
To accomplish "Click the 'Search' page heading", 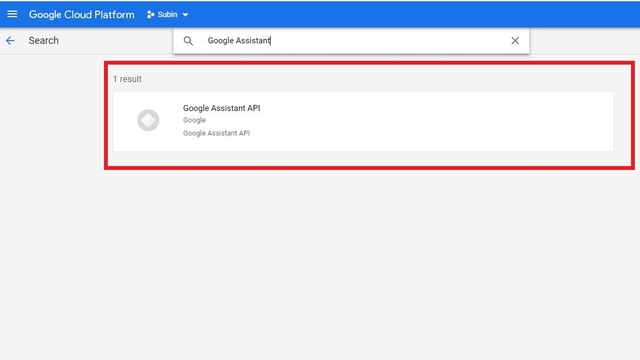I will point(44,40).
